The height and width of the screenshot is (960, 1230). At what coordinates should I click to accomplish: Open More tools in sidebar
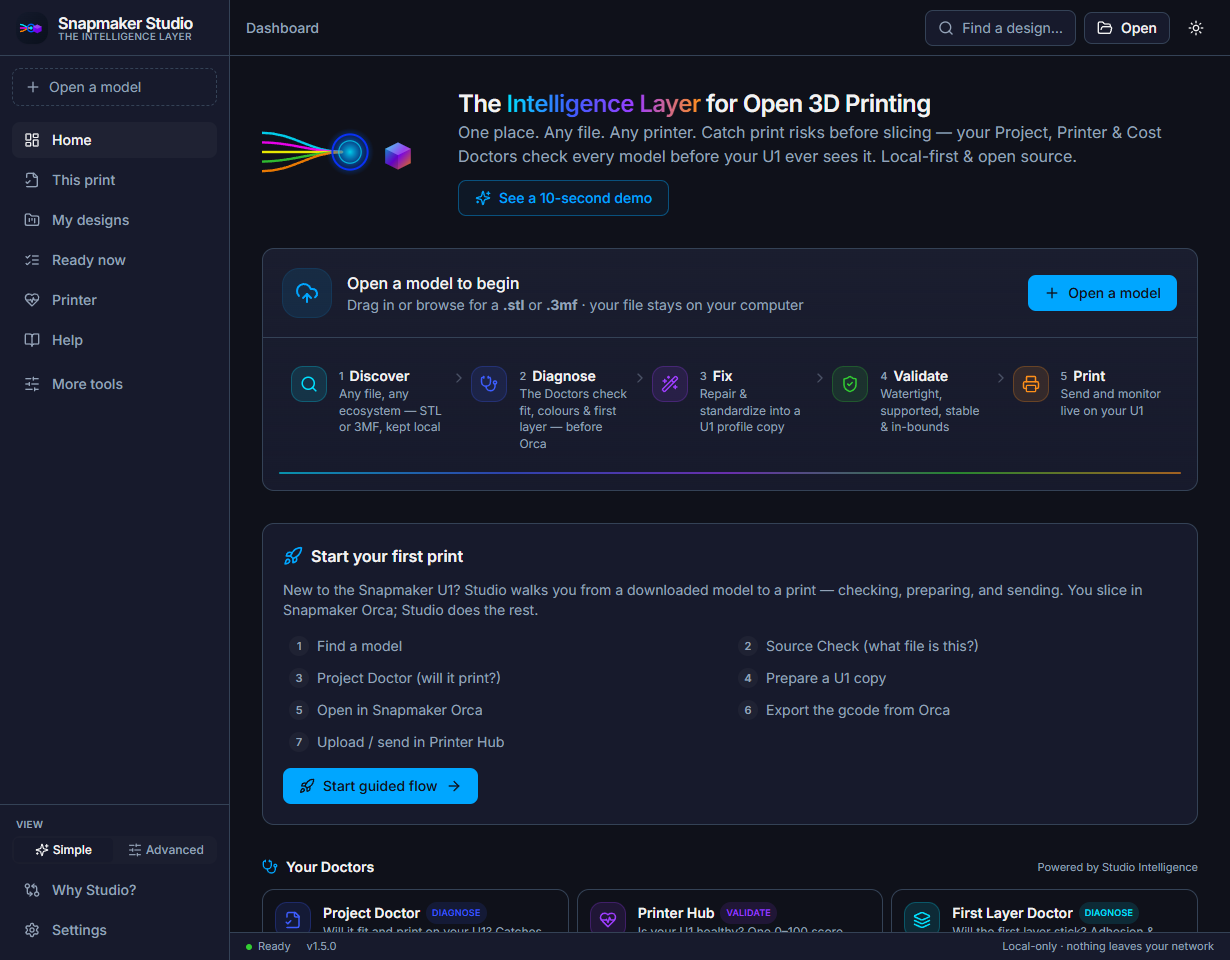(x=114, y=384)
